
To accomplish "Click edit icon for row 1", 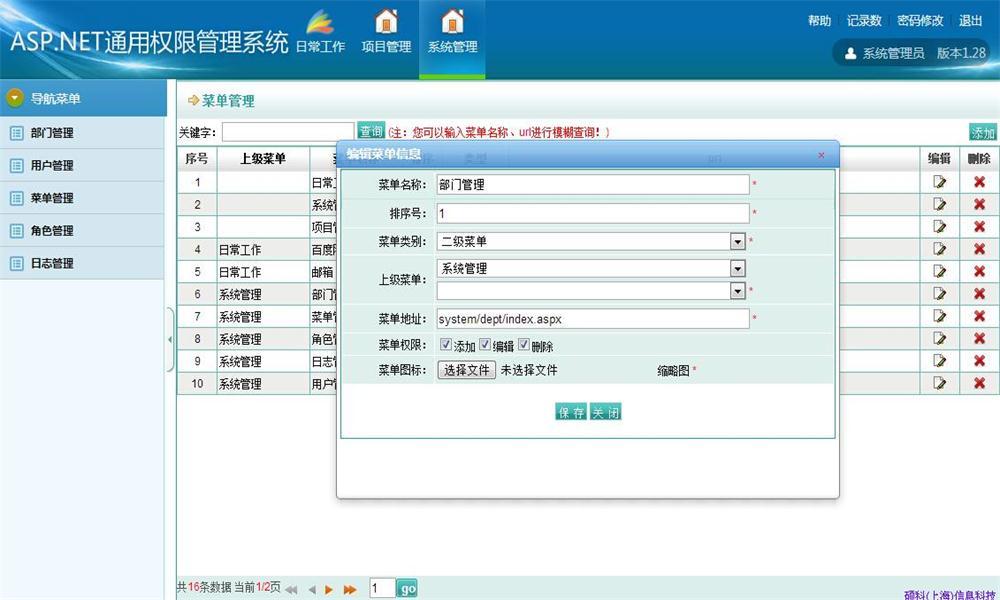I will point(939,182).
